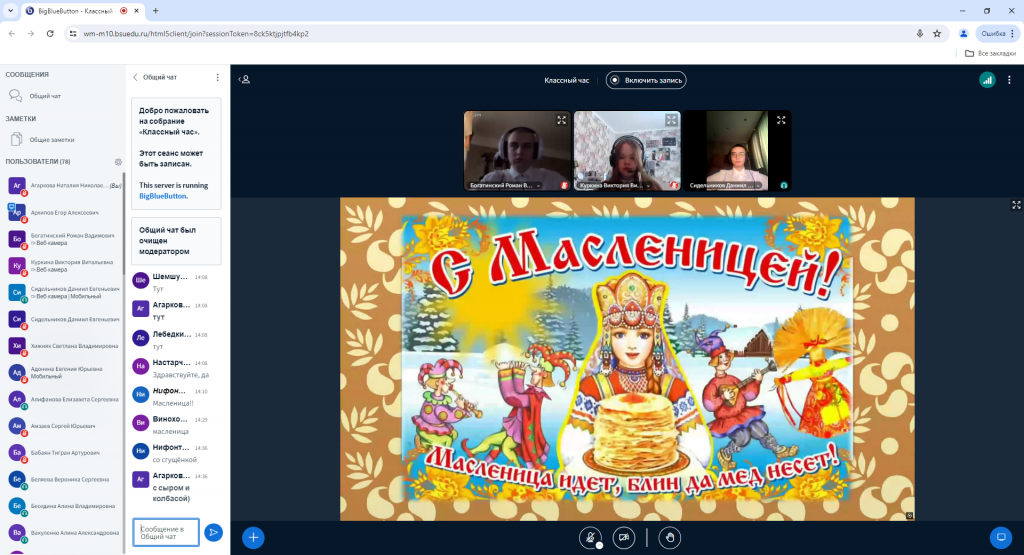1024x555 pixels.
Task: Click message text 'Масленица!!'
Action: tap(173, 404)
